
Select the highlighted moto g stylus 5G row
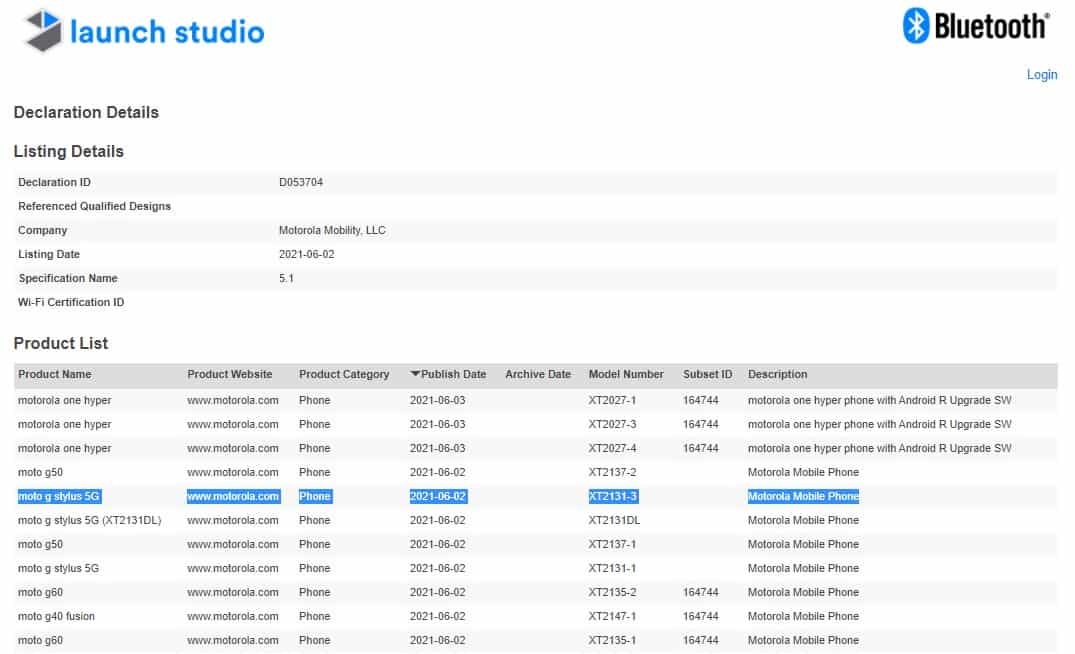pyautogui.click(x=58, y=497)
